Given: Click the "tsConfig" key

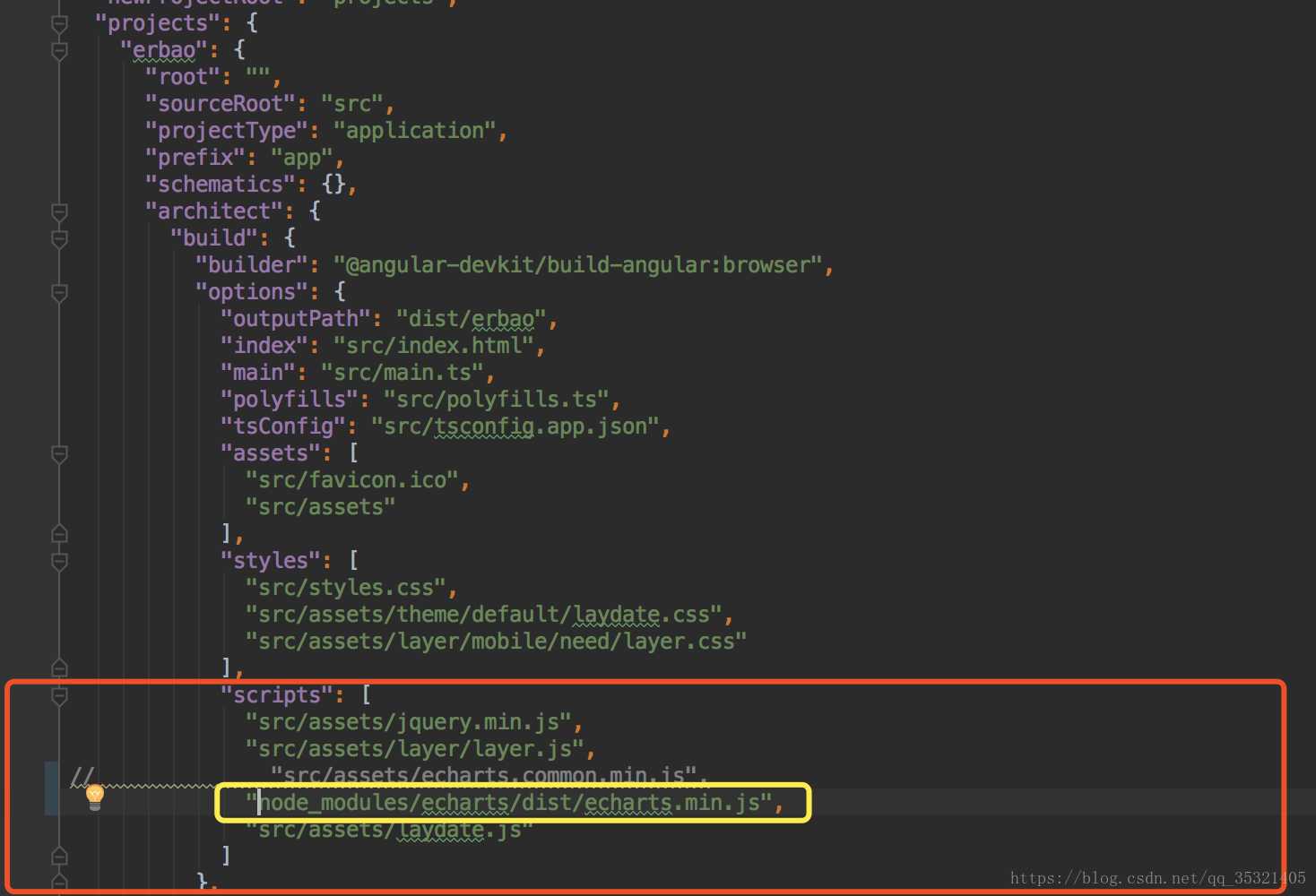Looking at the screenshot, I should [x=282, y=426].
